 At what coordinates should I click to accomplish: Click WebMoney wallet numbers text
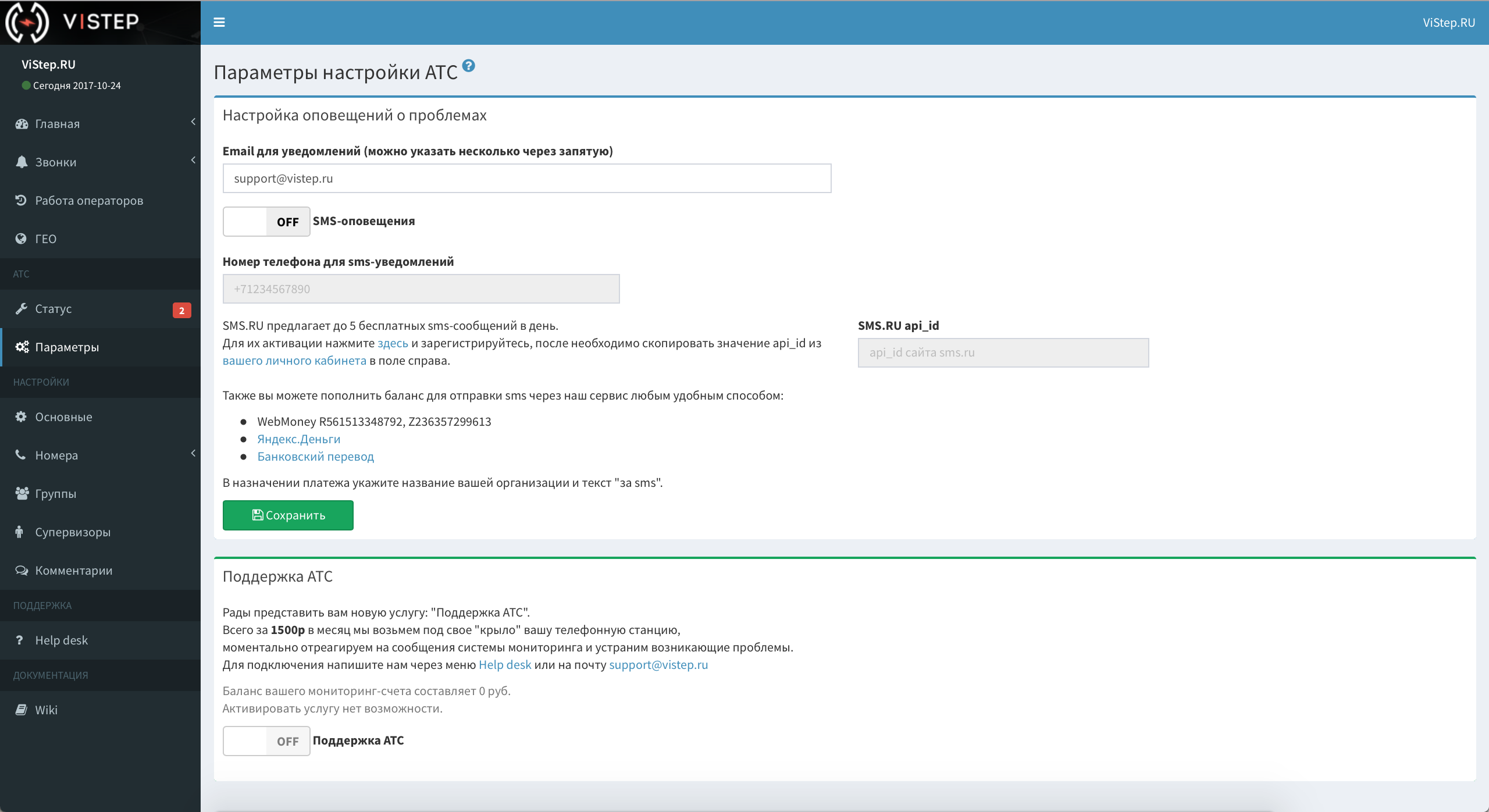pos(375,422)
